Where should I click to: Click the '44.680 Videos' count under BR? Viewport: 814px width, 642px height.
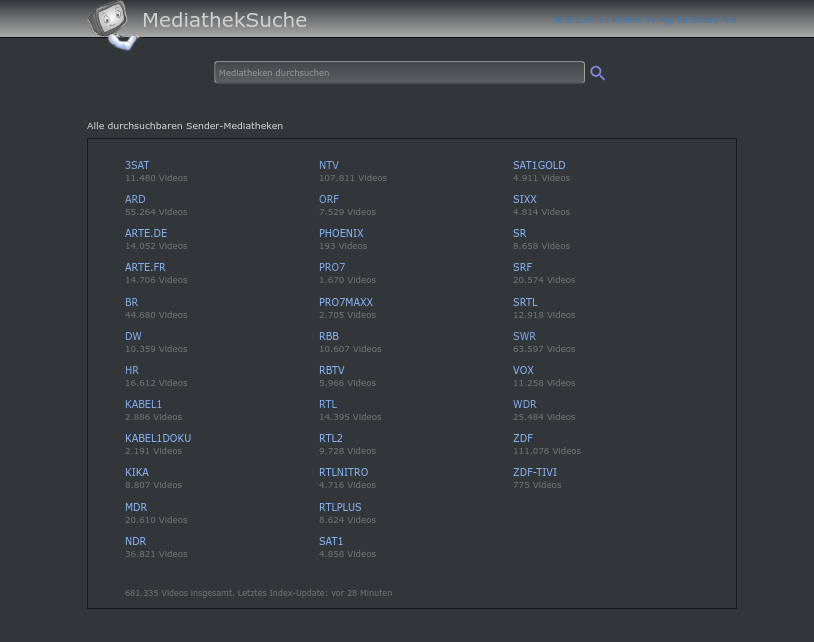[x=156, y=315]
